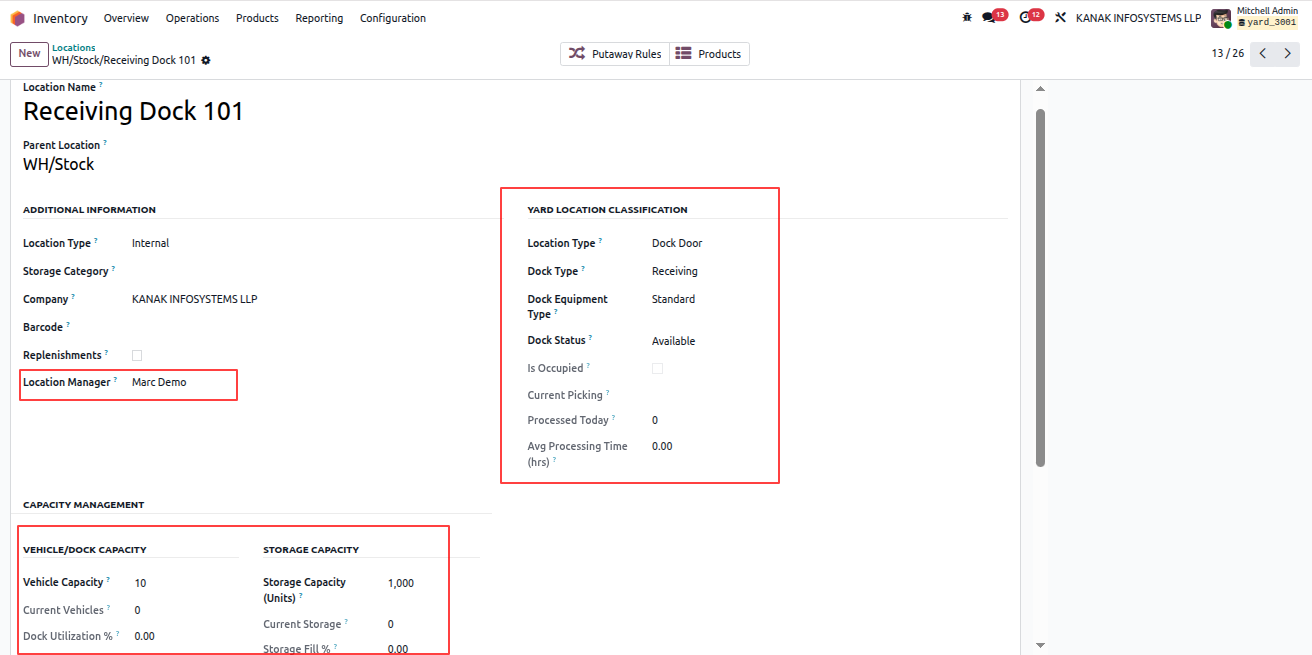Toggle the Replenishments checkbox
Image resolution: width=1312 pixels, height=655 pixels.
coord(137,355)
